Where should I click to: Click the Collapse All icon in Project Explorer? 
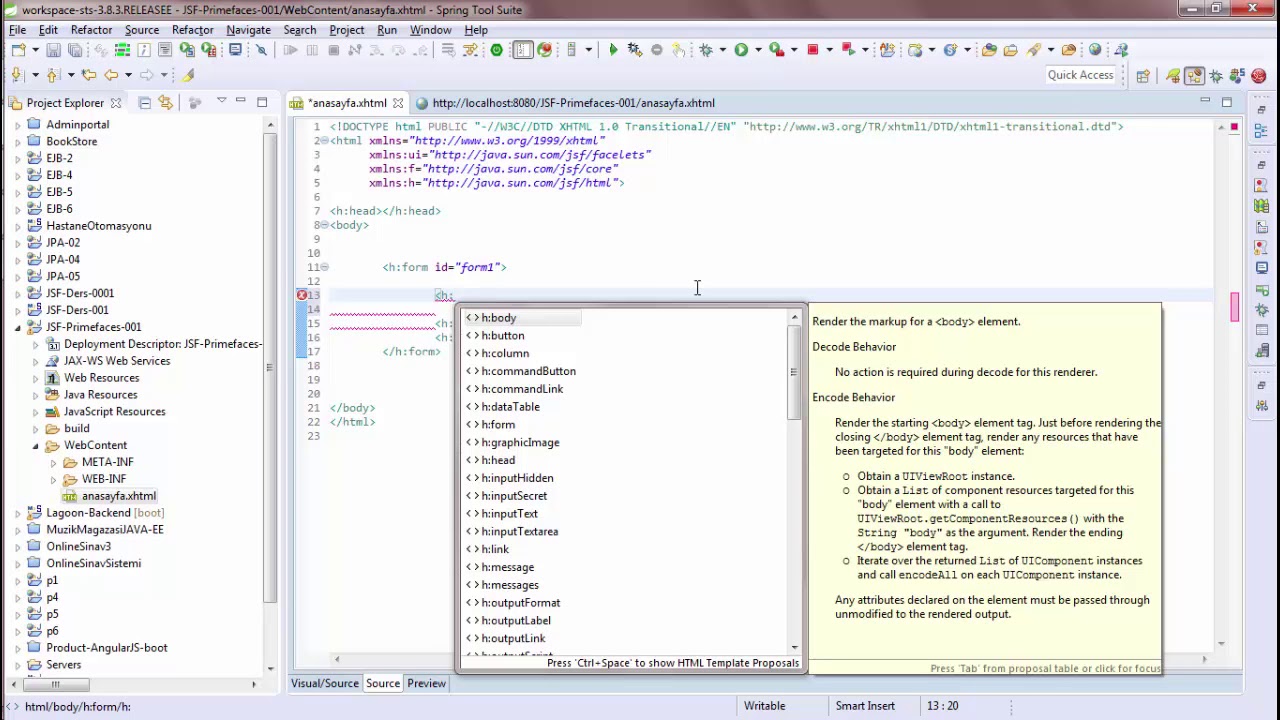coord(145,102)
